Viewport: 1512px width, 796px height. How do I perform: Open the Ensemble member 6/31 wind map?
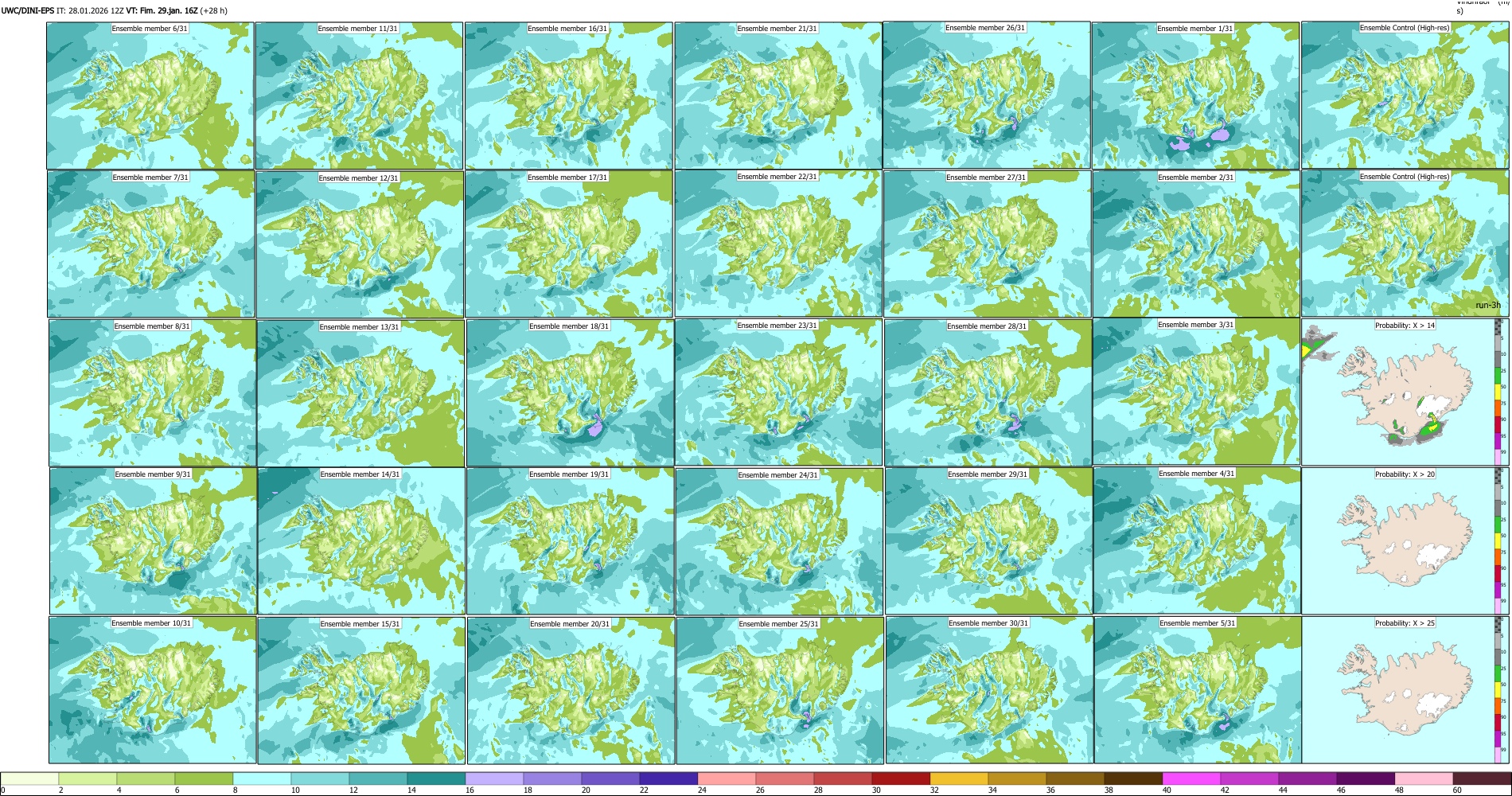click(150, 96)
